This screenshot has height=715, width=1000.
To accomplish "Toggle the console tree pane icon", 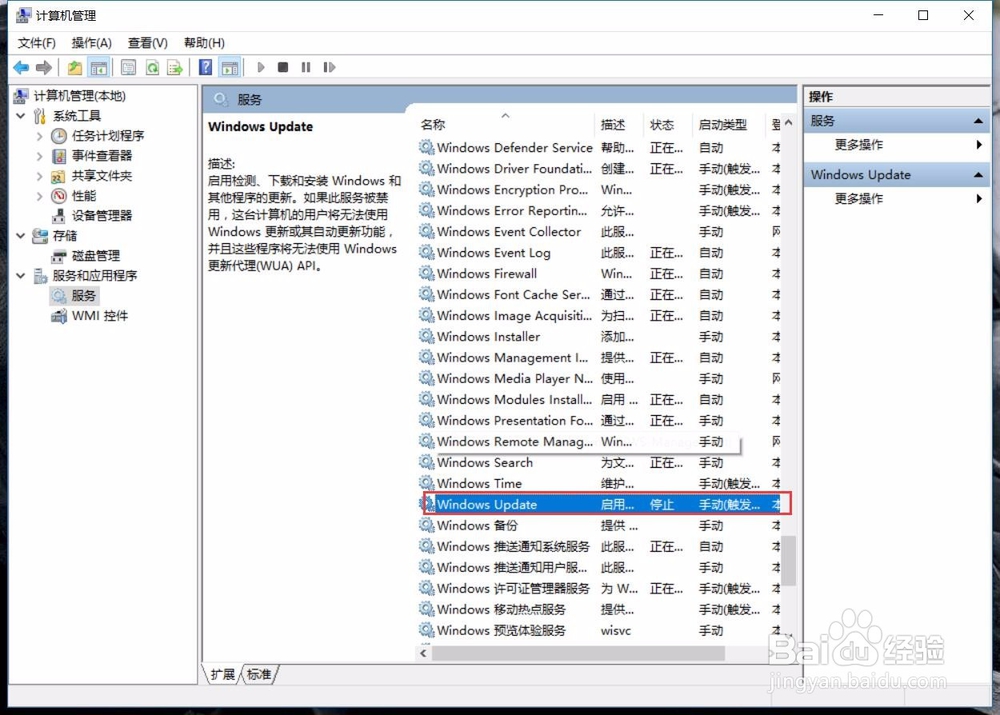I will pos(98,67).
